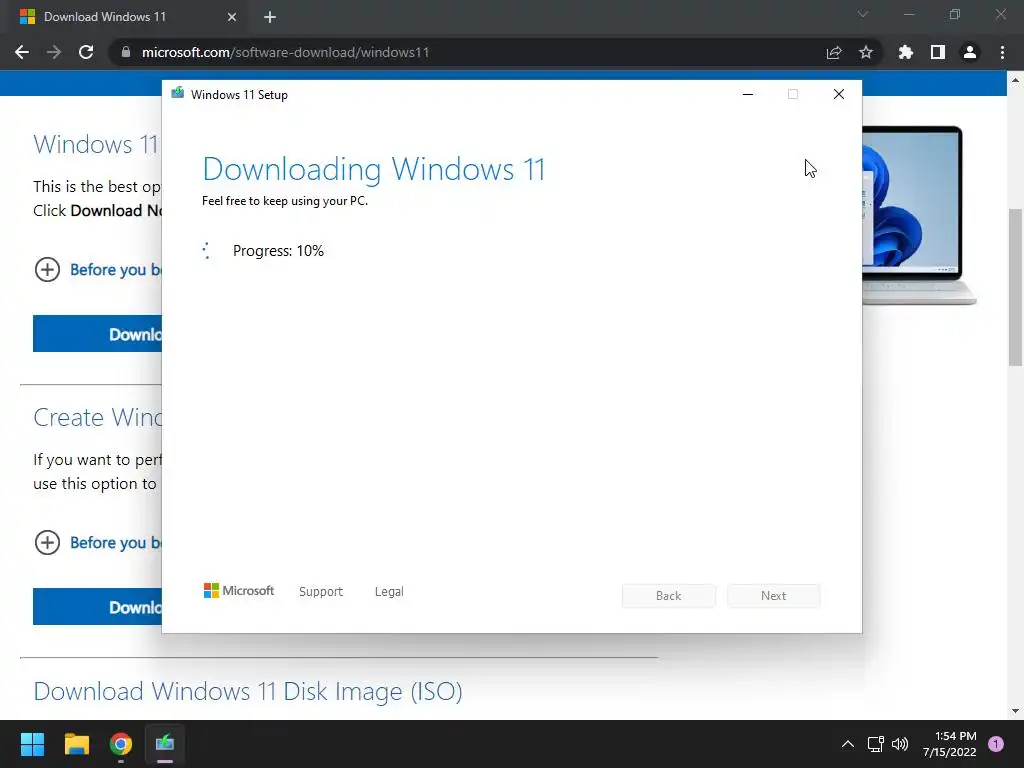The image size is (1024, 768).
Task: Minimize the Windows 11 Setup dialog
Action: [x=748, y=95]
